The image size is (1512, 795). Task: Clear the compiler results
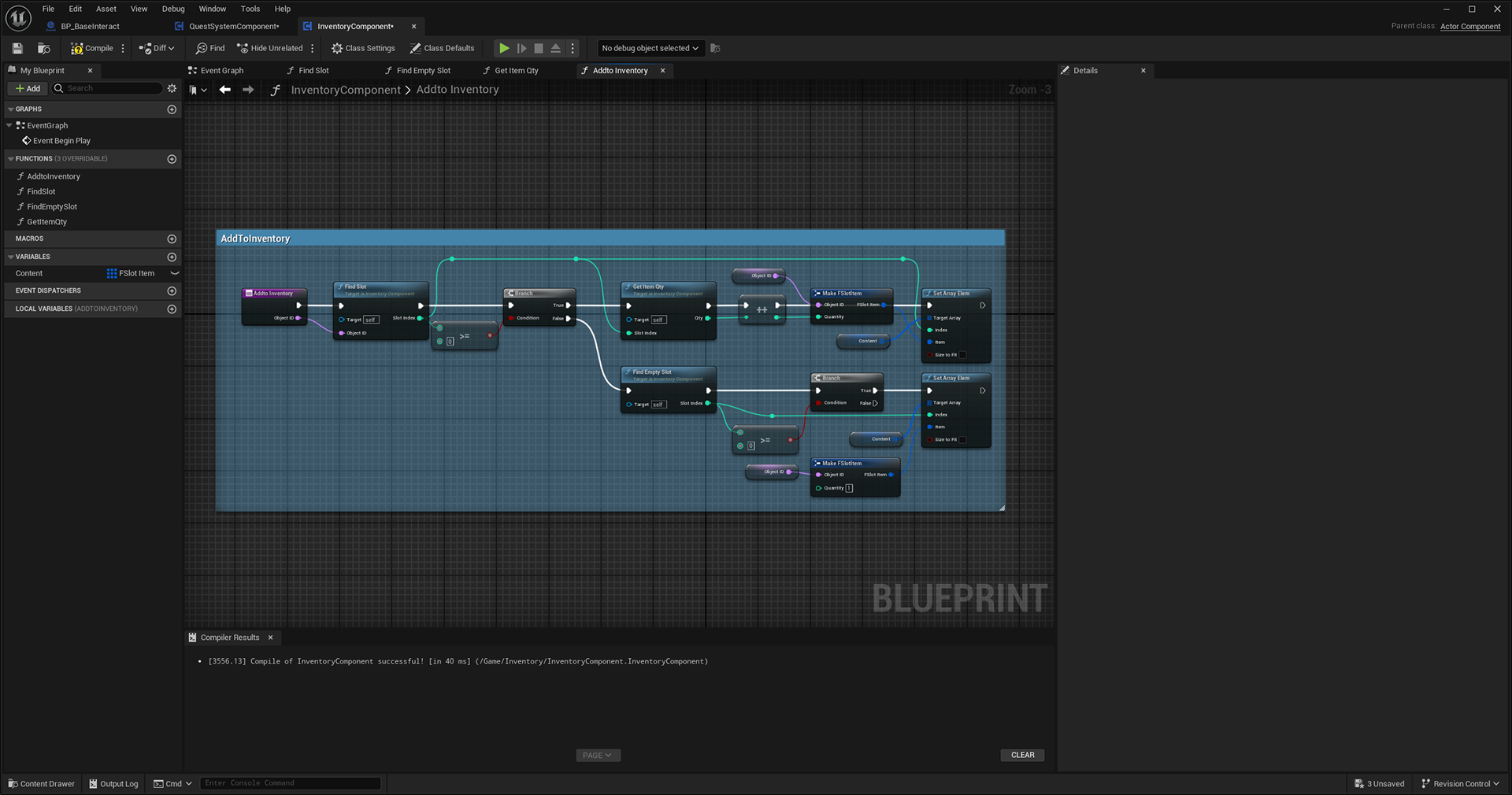pos(1022,755)
